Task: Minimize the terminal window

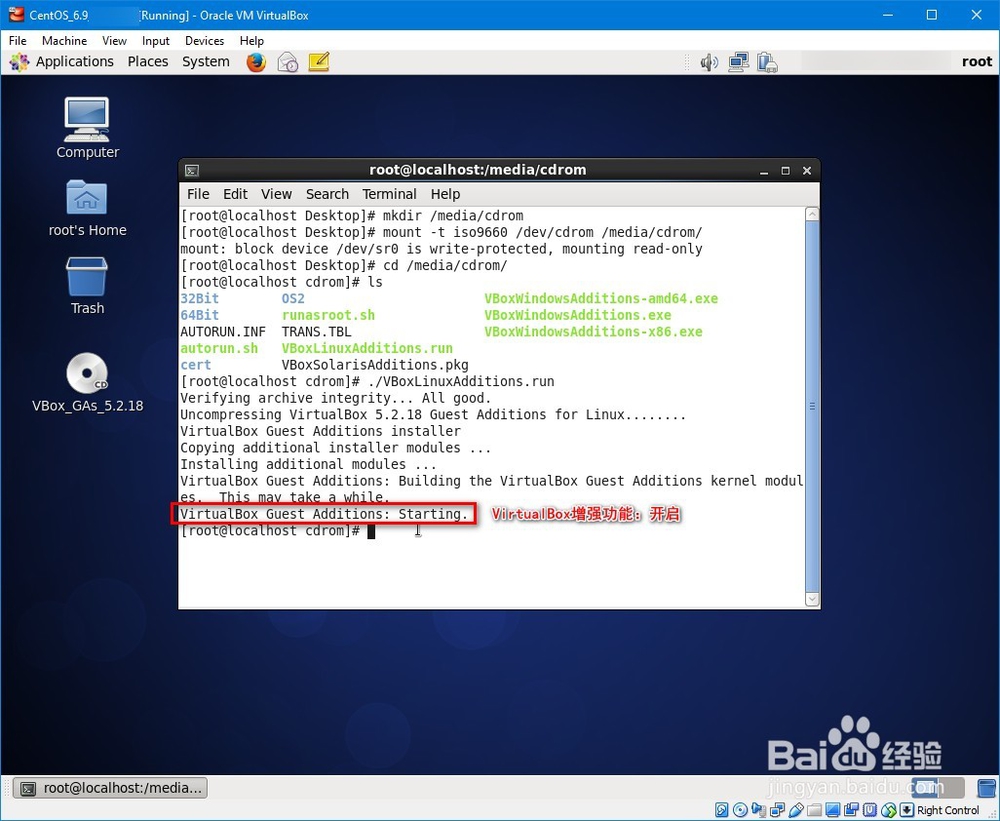Action: 764,171
